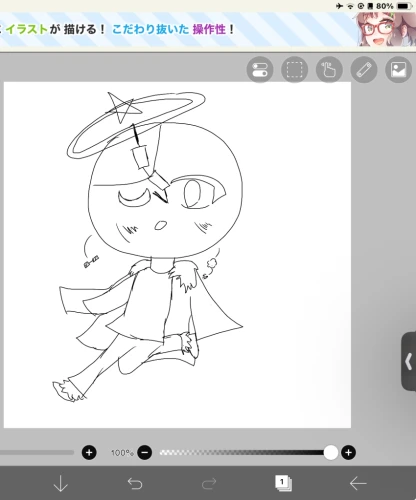This screenshot has width=416, height=500.
Task: Redo the previous stroke
Action: (x=209, y=483)
